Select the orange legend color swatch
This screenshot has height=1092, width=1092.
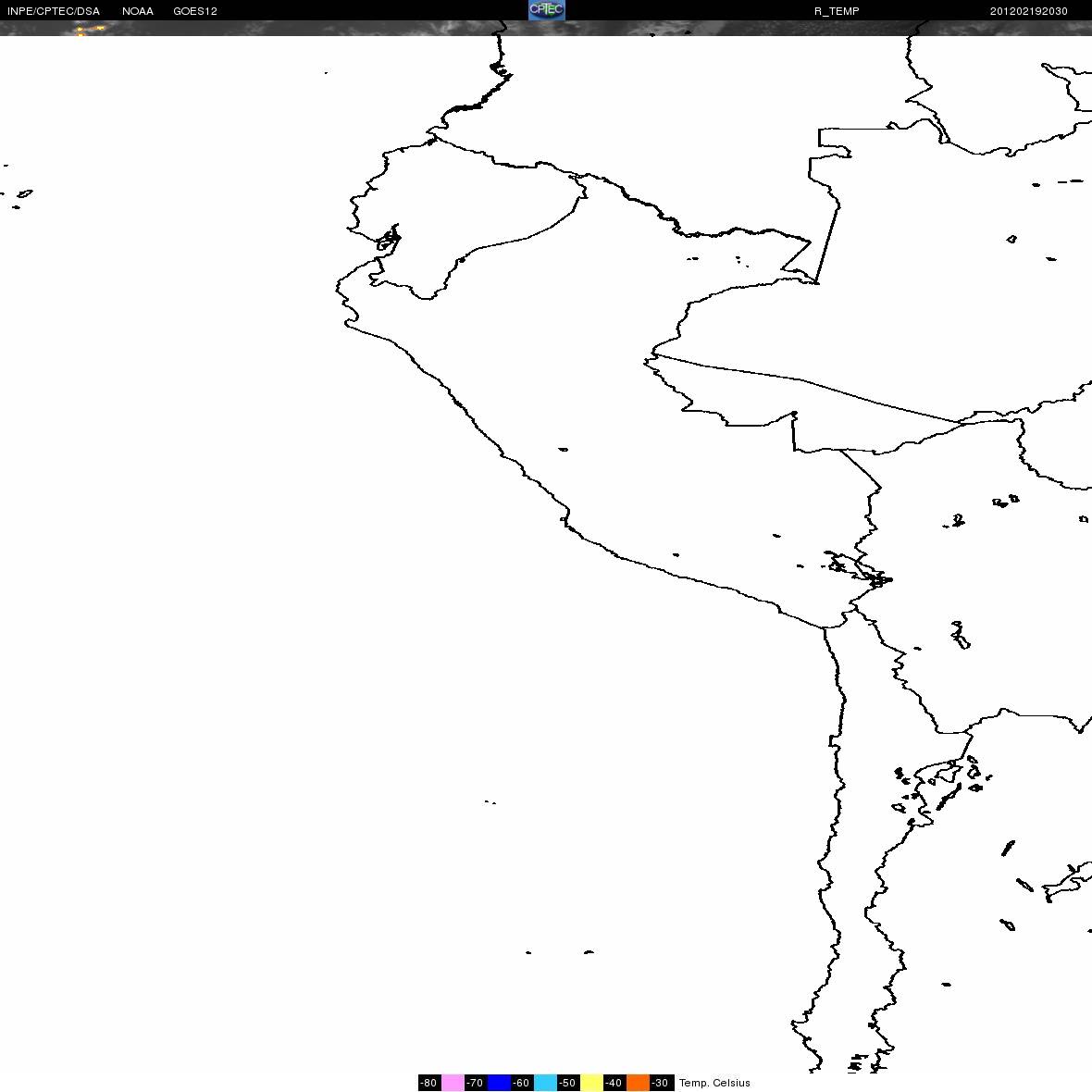pos(638,1082)
